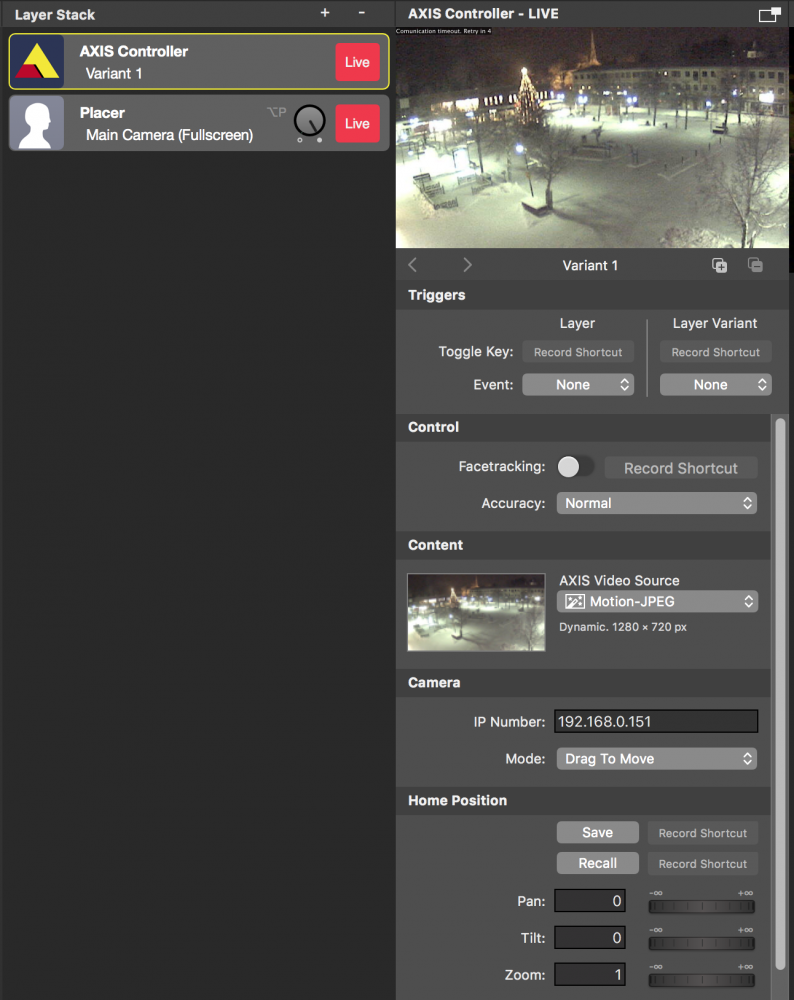Click Record Shortcut for the Layer Variant toggle key
The width and height of the screenshot is (794, 1000).
(716, 352)
